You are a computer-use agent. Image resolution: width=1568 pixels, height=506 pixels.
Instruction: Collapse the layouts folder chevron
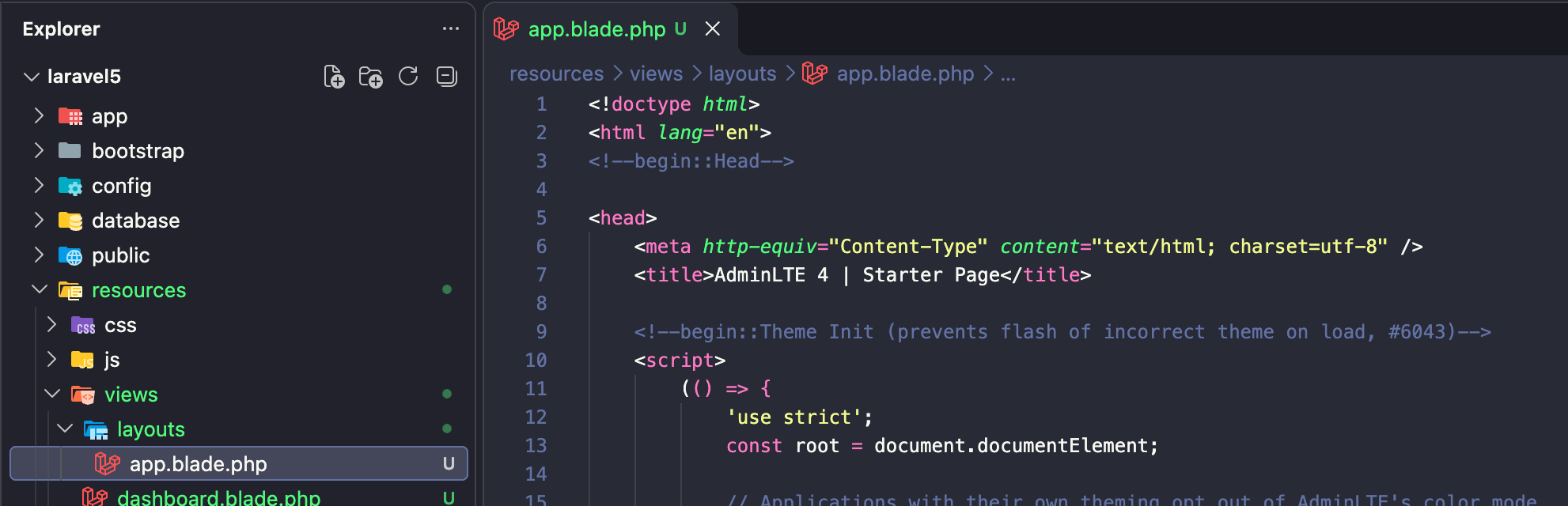[x=65, y=429]
